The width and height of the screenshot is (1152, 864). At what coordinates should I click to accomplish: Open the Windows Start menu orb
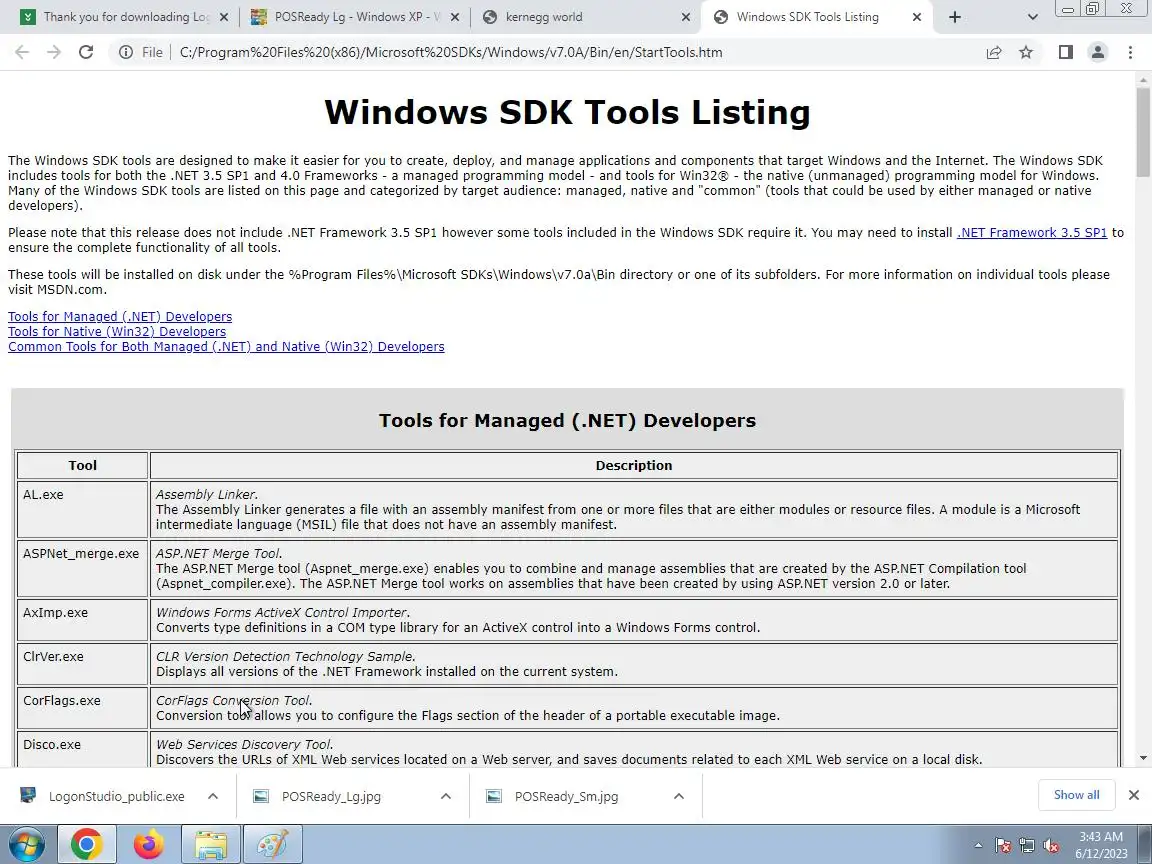(26, 844)
